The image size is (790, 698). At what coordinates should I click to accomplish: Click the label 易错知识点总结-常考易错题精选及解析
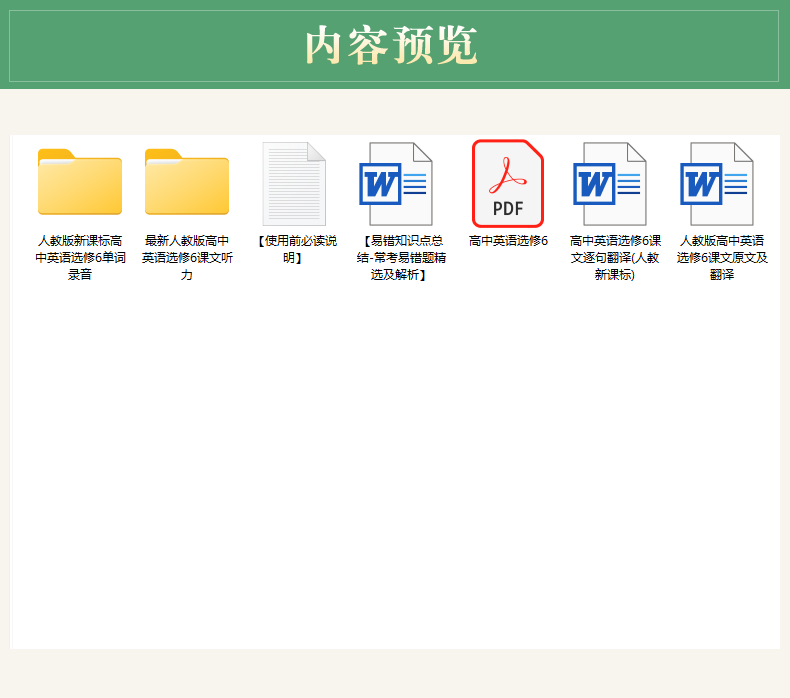coord(401,258)
